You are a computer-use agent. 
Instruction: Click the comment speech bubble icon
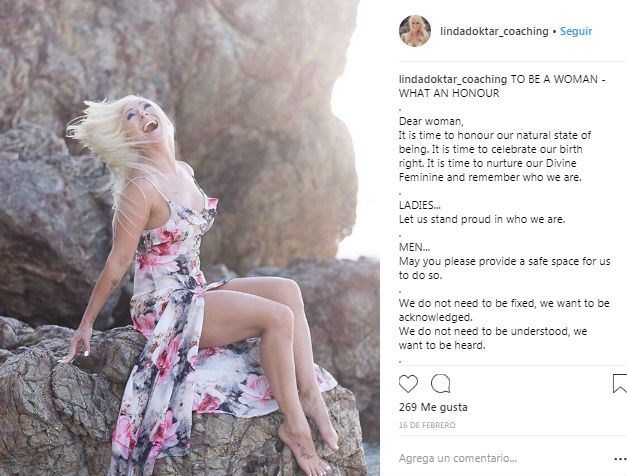click(440, 383)
